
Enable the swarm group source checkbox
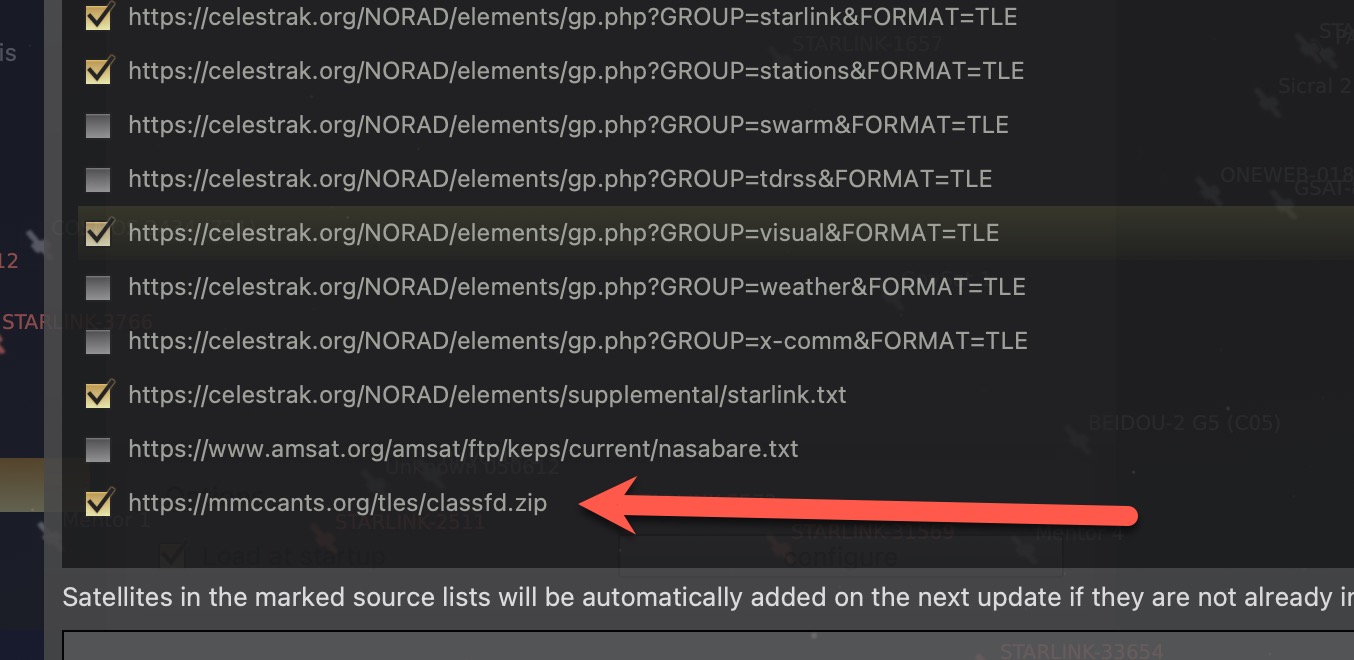point(98,126)
